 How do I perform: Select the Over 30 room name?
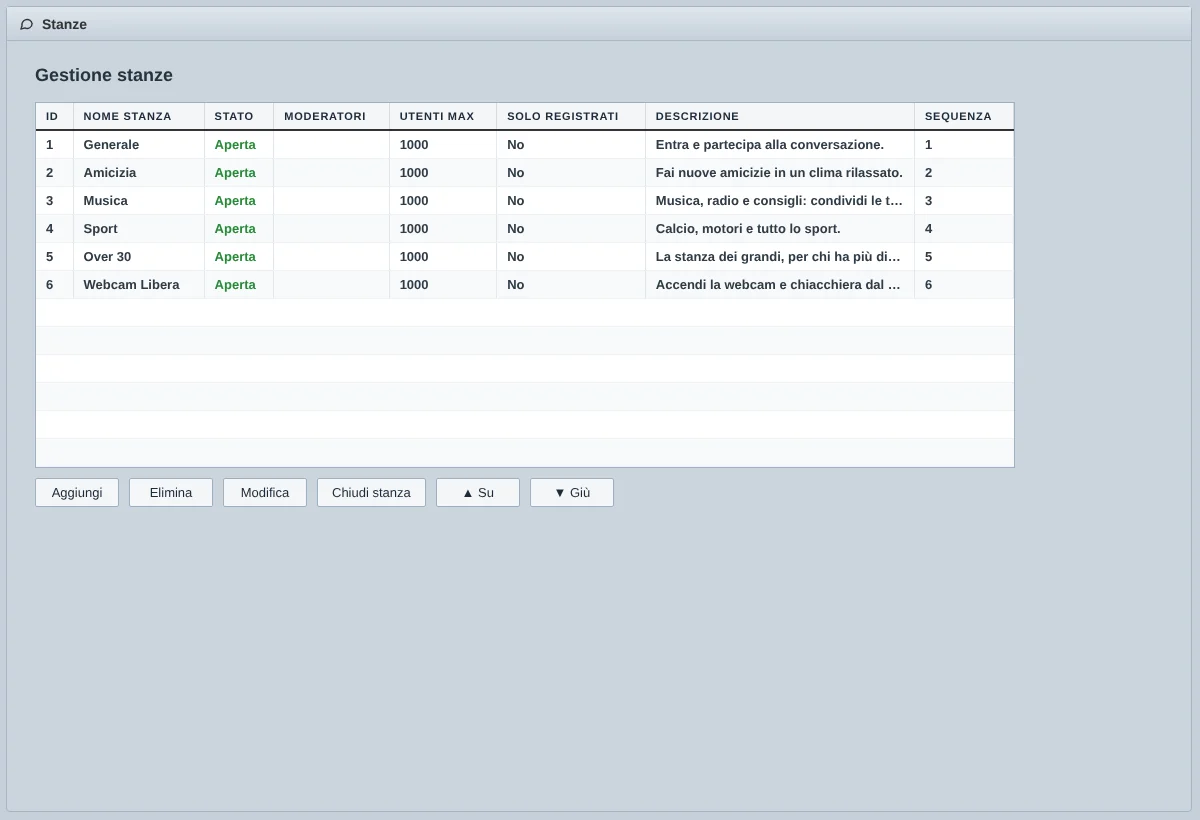[107, 257]
